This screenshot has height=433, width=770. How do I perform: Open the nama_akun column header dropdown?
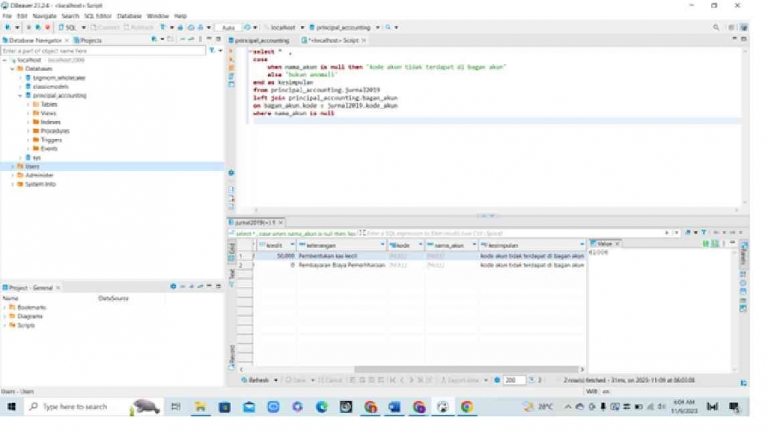(x=474, y=245)
